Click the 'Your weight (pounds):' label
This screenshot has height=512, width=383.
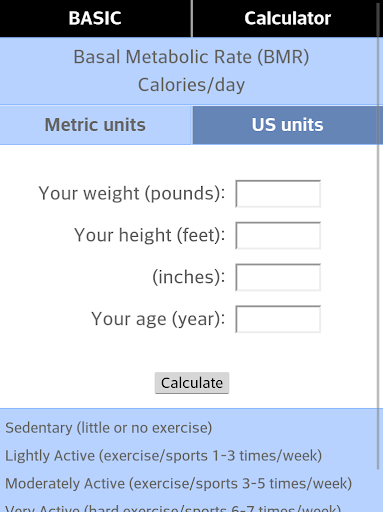[132, 193]
